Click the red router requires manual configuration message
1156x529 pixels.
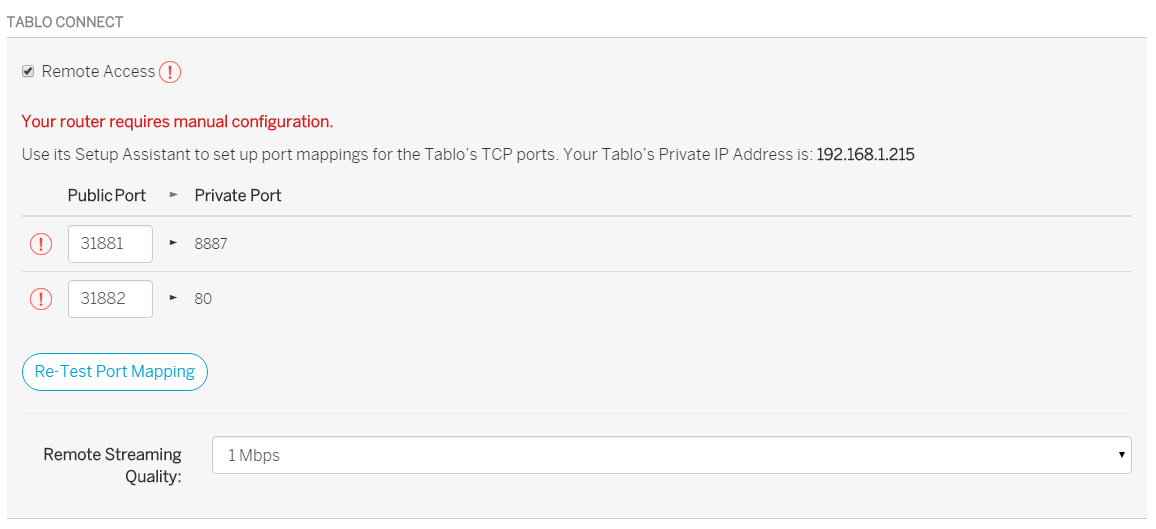[178, 122]
